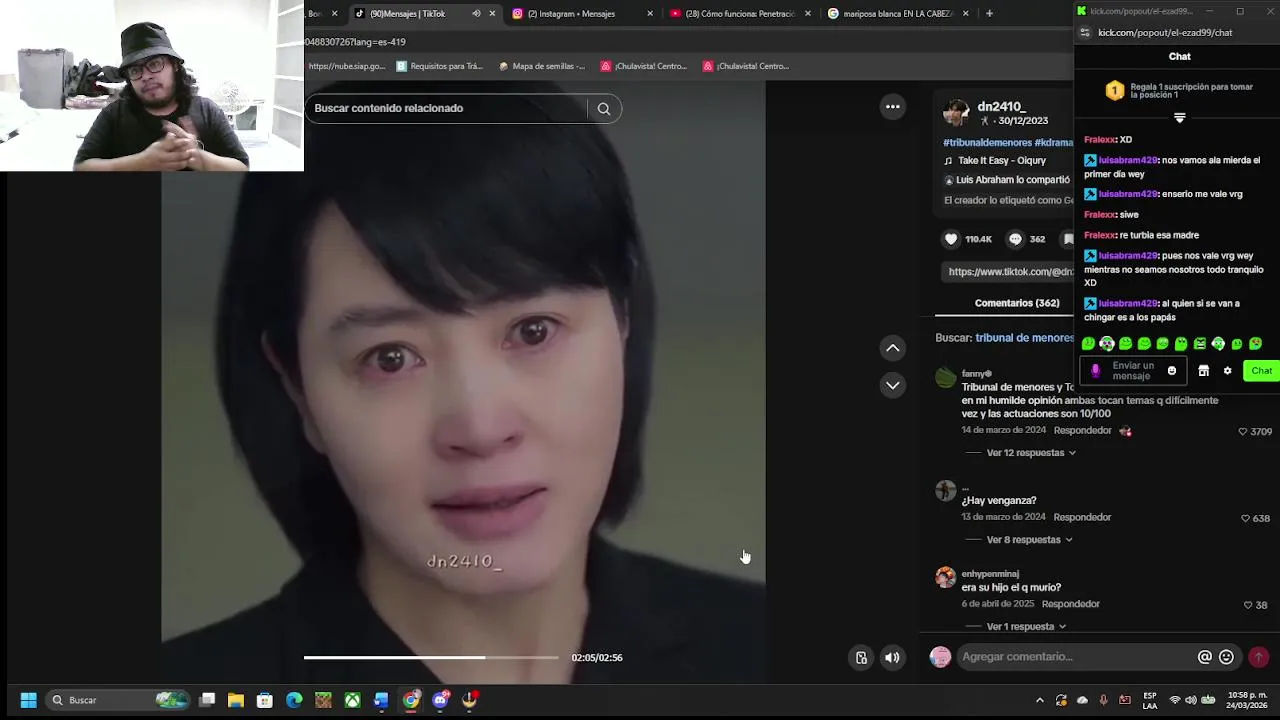Click the search magnifier beside 'Buscar contenido relacionado'

click(603, 108)
